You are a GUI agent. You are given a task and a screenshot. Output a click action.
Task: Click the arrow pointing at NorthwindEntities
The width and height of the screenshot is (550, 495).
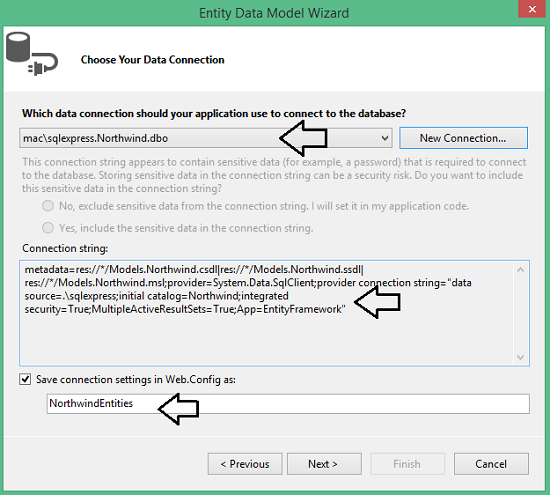click(x=179, y=409)
